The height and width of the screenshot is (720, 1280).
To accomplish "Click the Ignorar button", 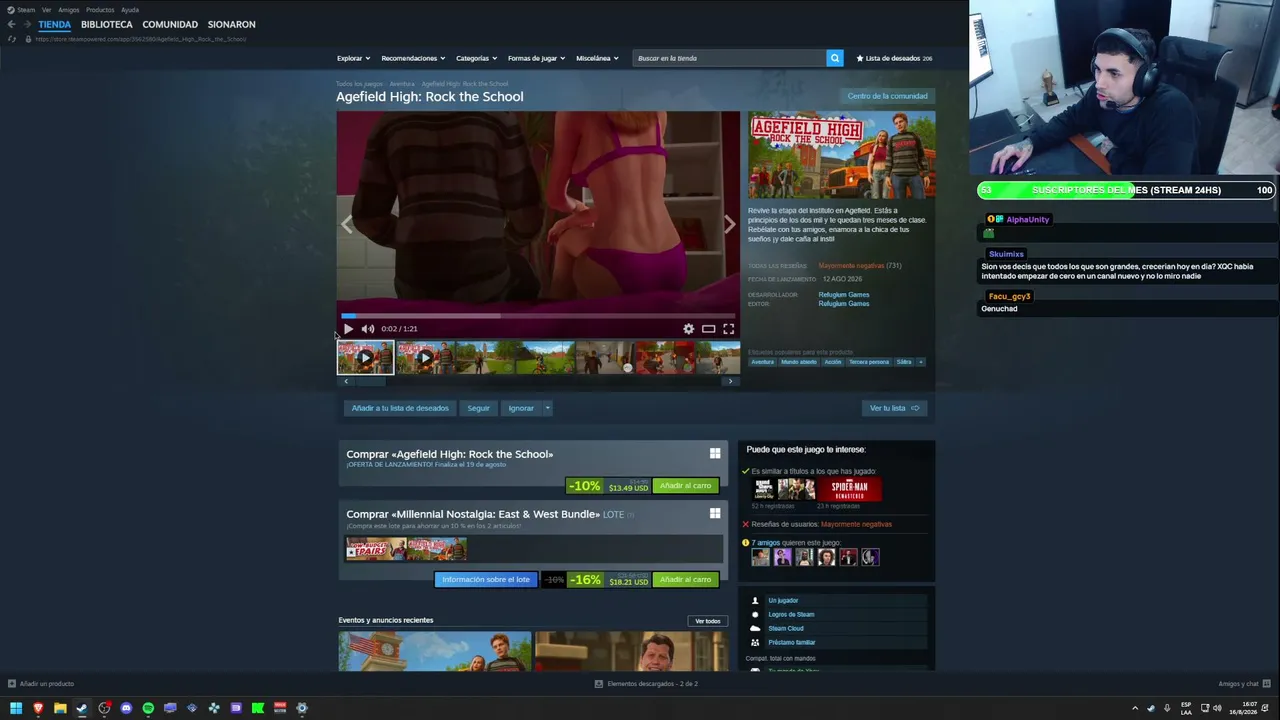I will click(x=521, y=408).
